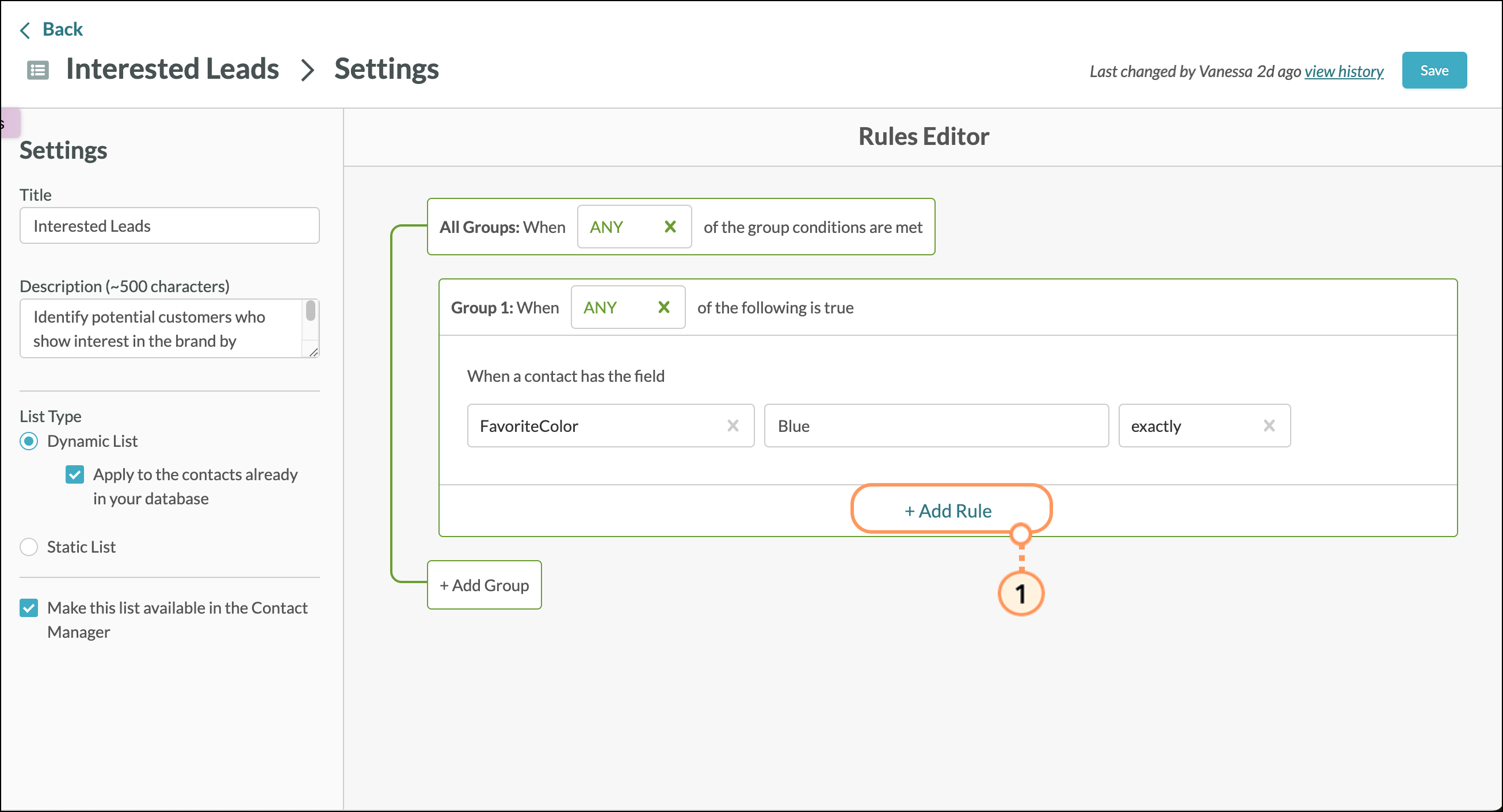Open the view history link
Image resolution: width=1503 pixels, height=812 pixels.
pos(1344,72)
